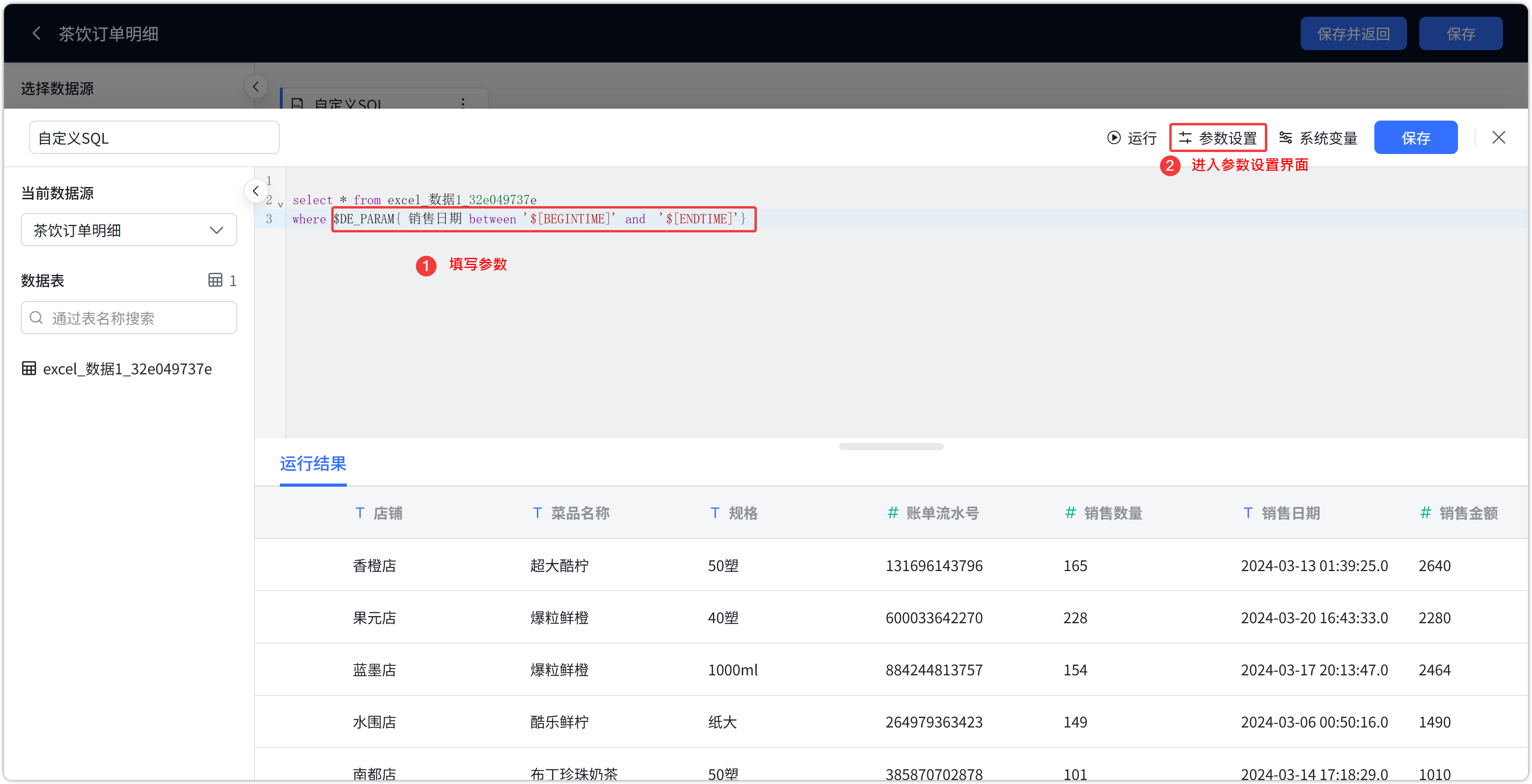Run the SQL with 运行
Screen dimensions: 1532x784
[x=1132, y=138]
